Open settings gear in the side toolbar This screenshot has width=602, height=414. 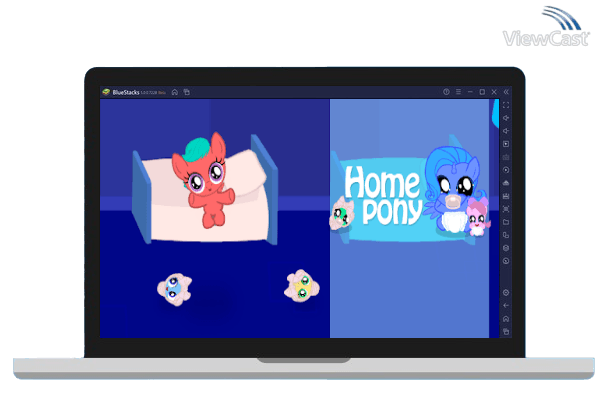coord(506,293)
